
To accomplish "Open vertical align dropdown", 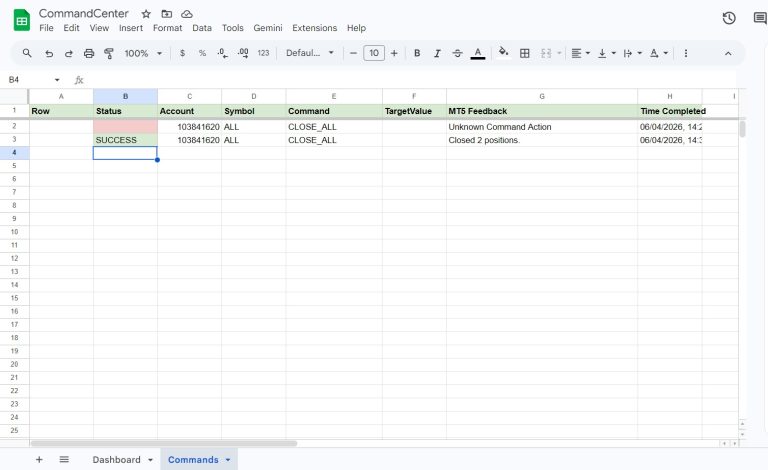I will 606,53.
